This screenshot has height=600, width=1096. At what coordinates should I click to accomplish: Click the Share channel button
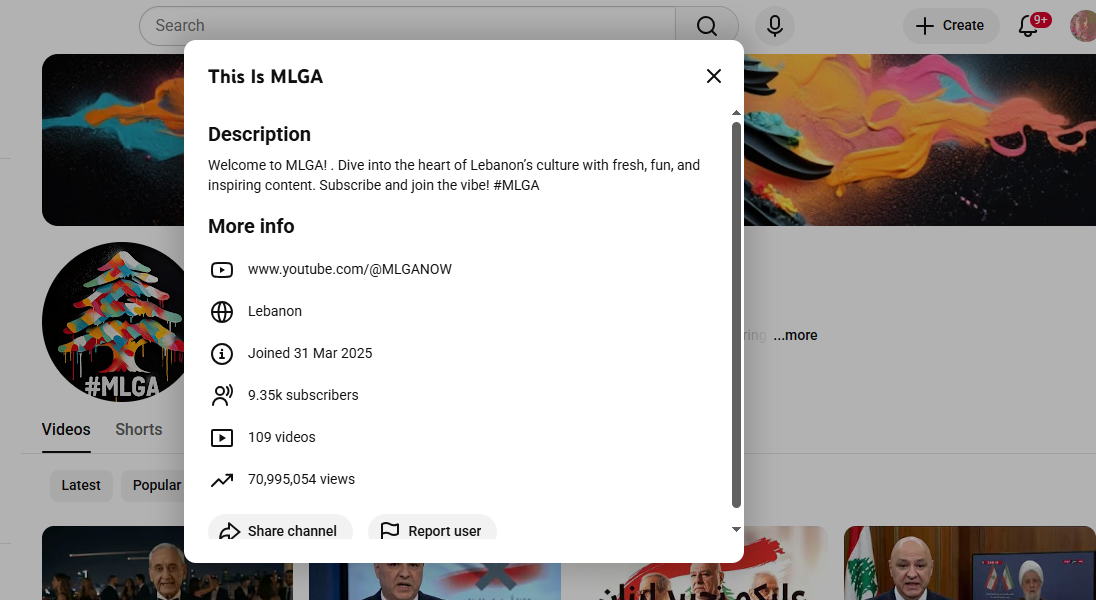pyautogui.click(x=280, y=531)
